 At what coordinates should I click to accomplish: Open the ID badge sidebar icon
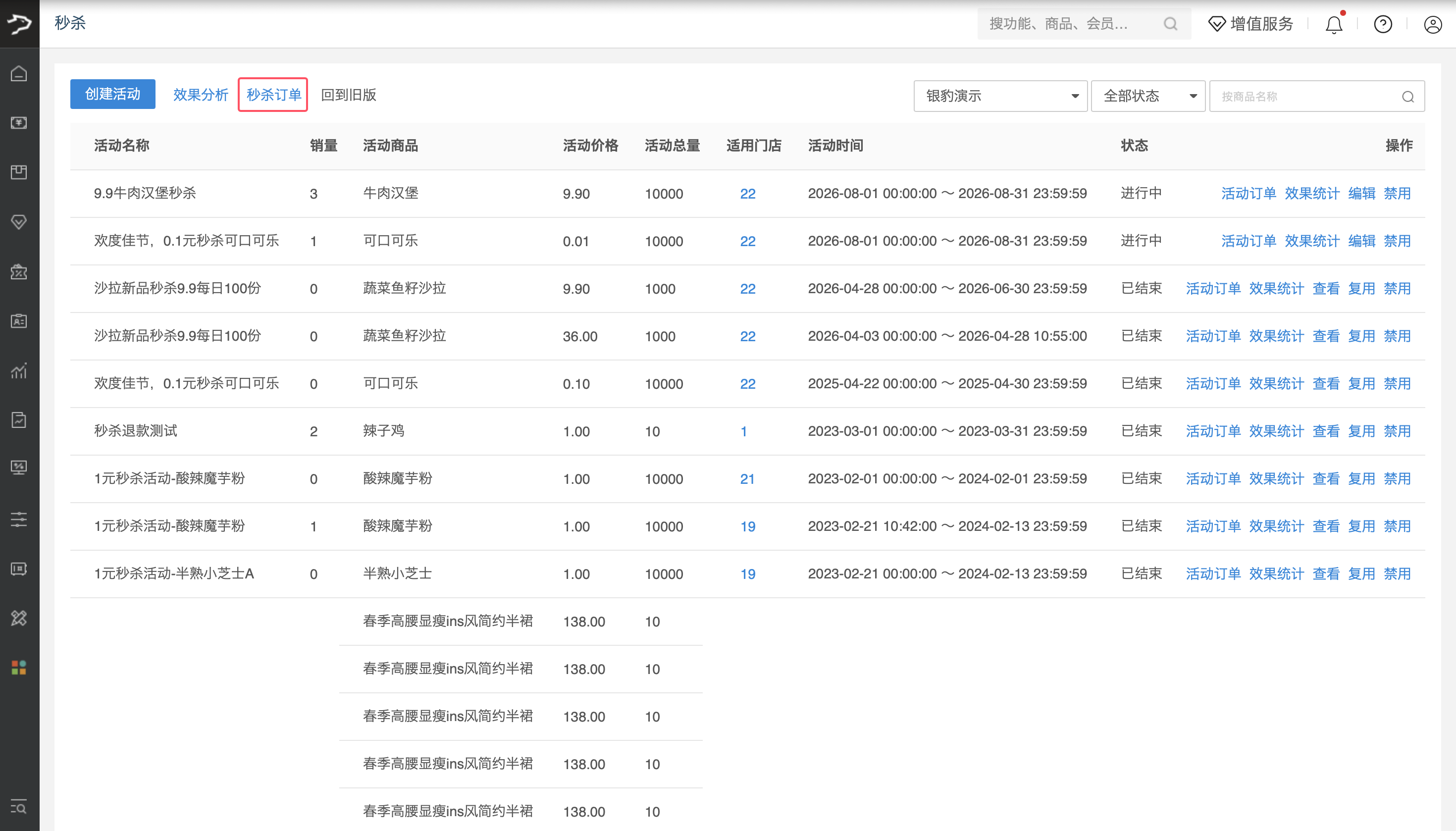[x=19, y=321]
